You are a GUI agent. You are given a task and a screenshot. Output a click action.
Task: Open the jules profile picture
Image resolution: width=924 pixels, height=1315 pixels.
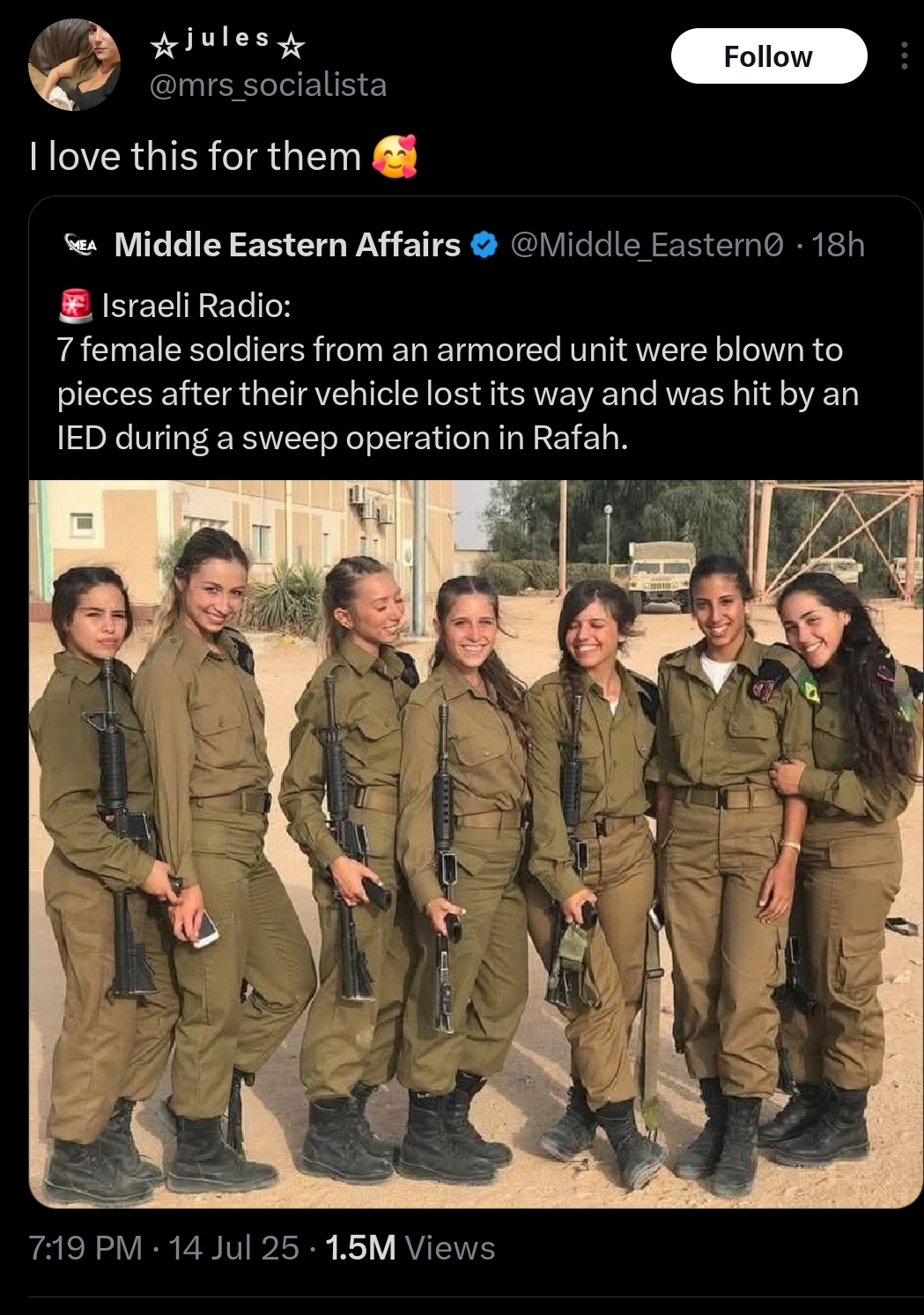75,65
